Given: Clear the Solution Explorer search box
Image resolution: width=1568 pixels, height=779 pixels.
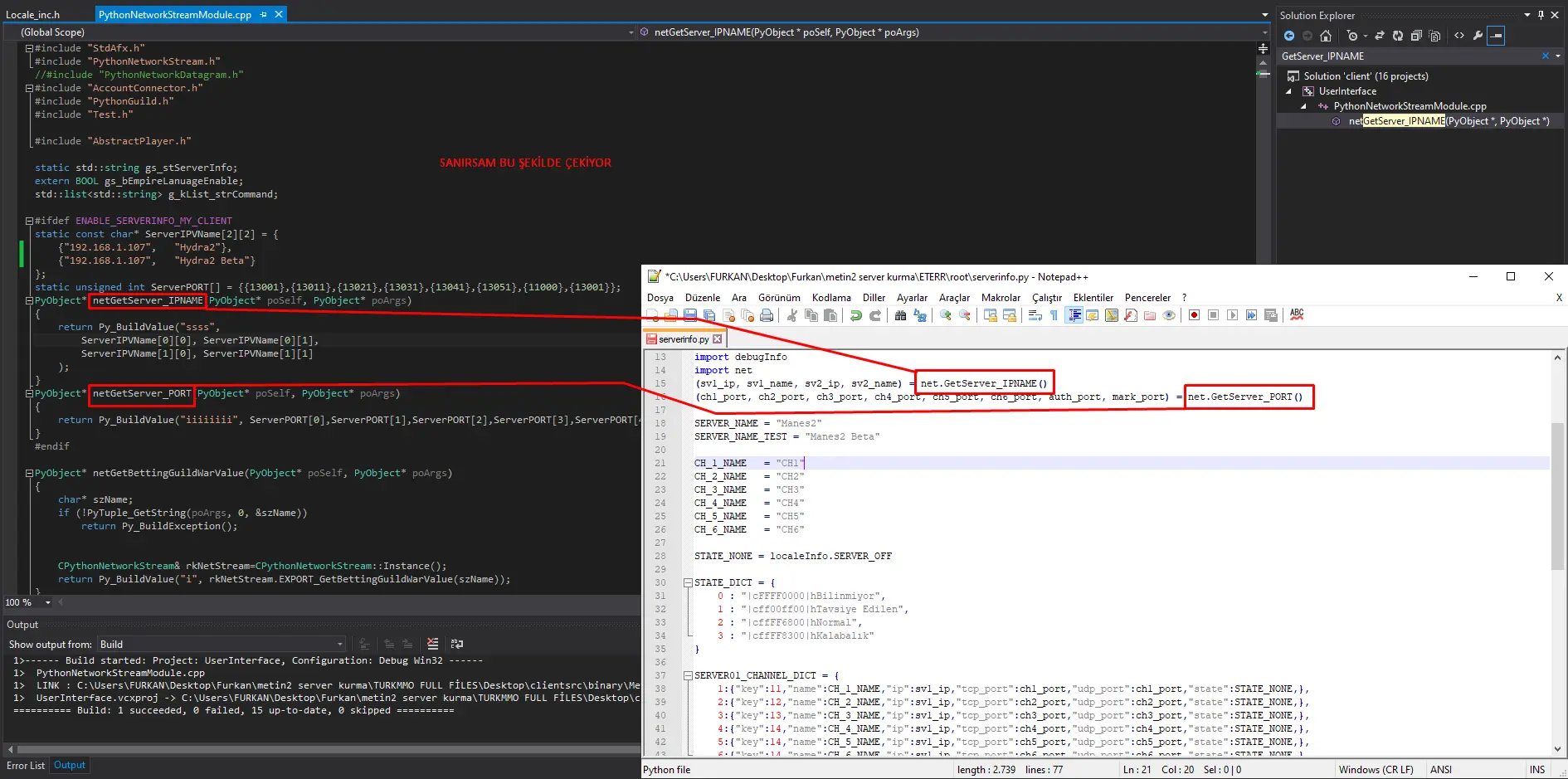Looking at the screenshot, I should [1545, 56].
